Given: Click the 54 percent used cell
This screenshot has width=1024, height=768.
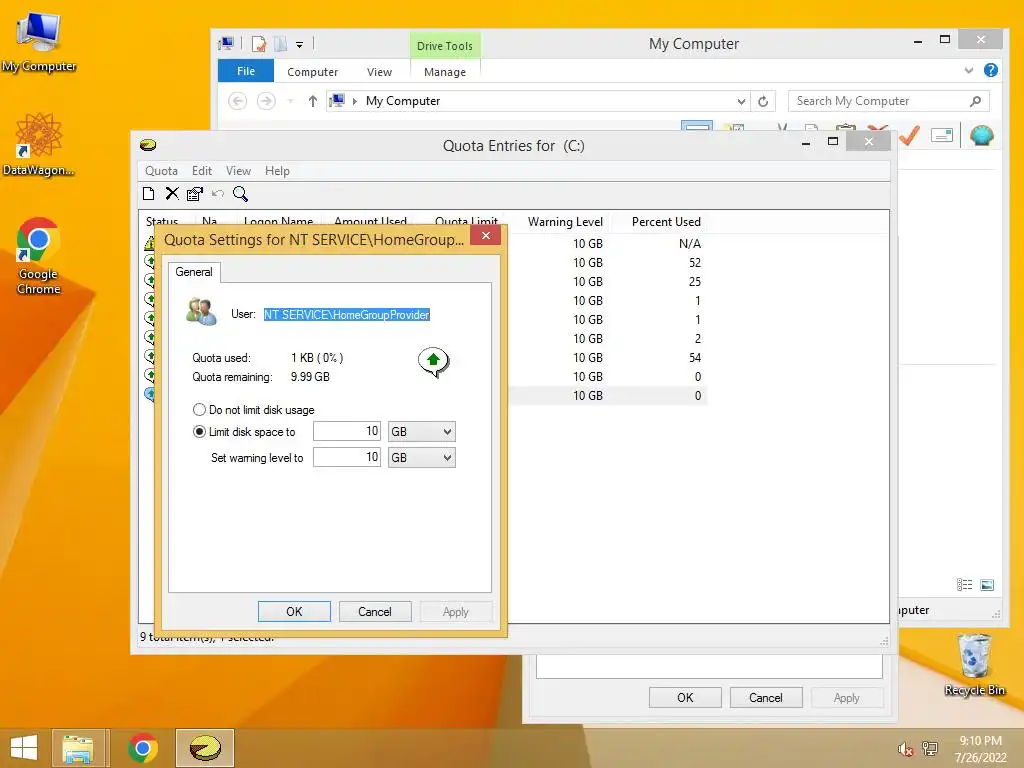Looking at the screenshot, I should click(695, 357).
